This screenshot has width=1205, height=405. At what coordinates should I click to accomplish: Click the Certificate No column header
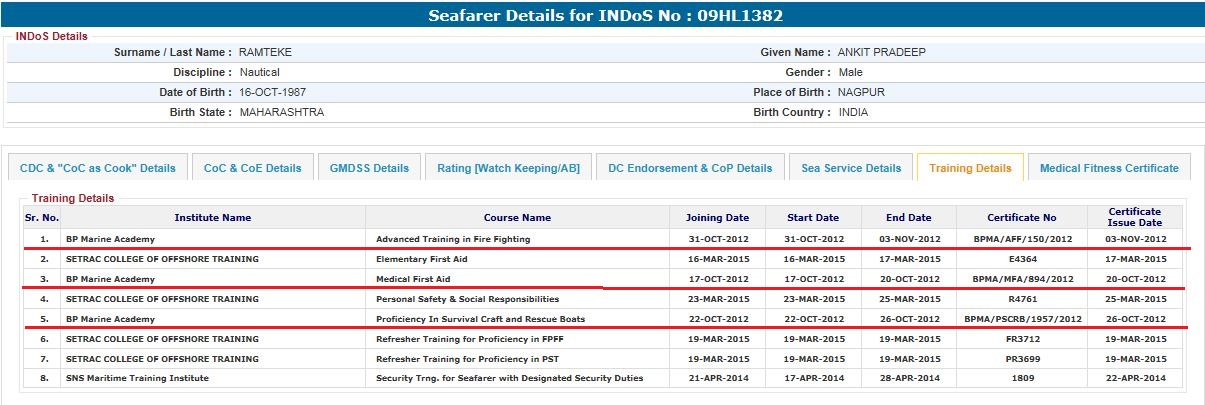(x=1022, y=218)
